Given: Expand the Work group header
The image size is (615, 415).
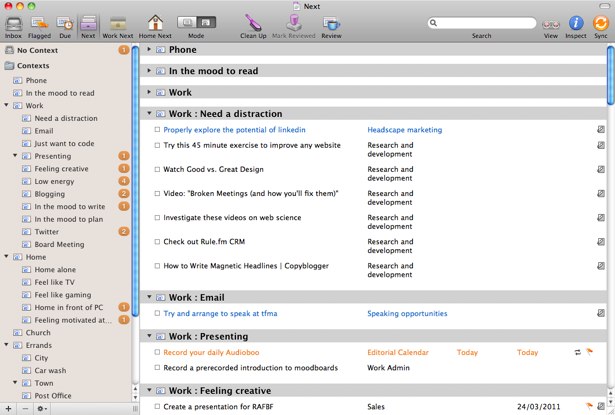Looking at the screenshot, I should 149,92.
